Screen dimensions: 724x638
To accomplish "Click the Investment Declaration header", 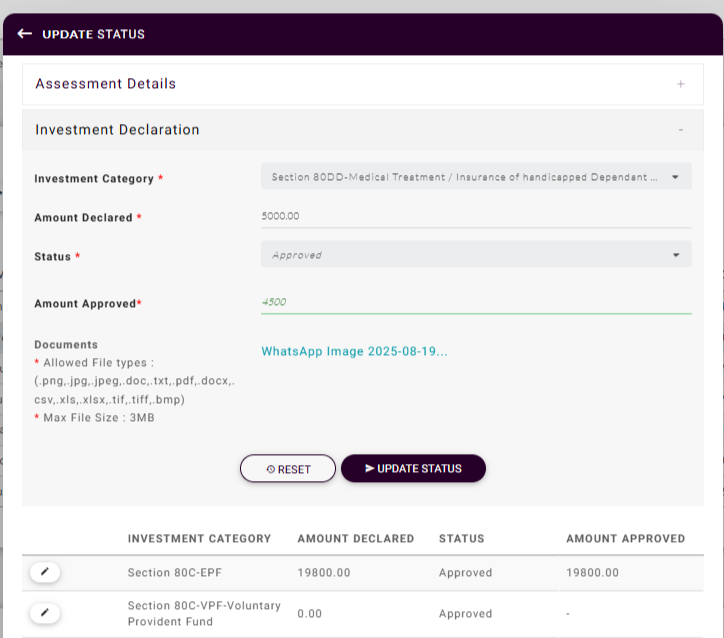I will 117,130.
